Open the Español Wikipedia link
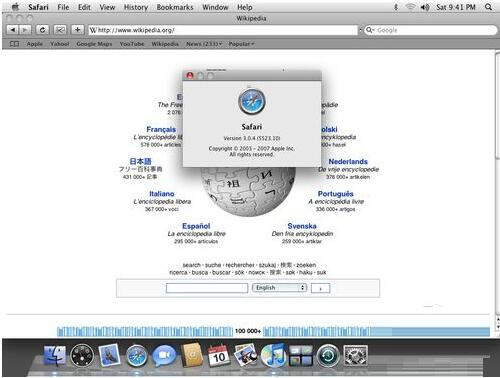This screenshot has height=378, width=500. (196, 226)
